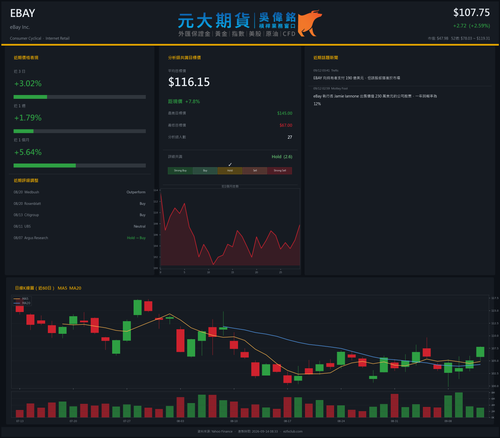Click the highest target price $145.00

(x=285, y=113)
